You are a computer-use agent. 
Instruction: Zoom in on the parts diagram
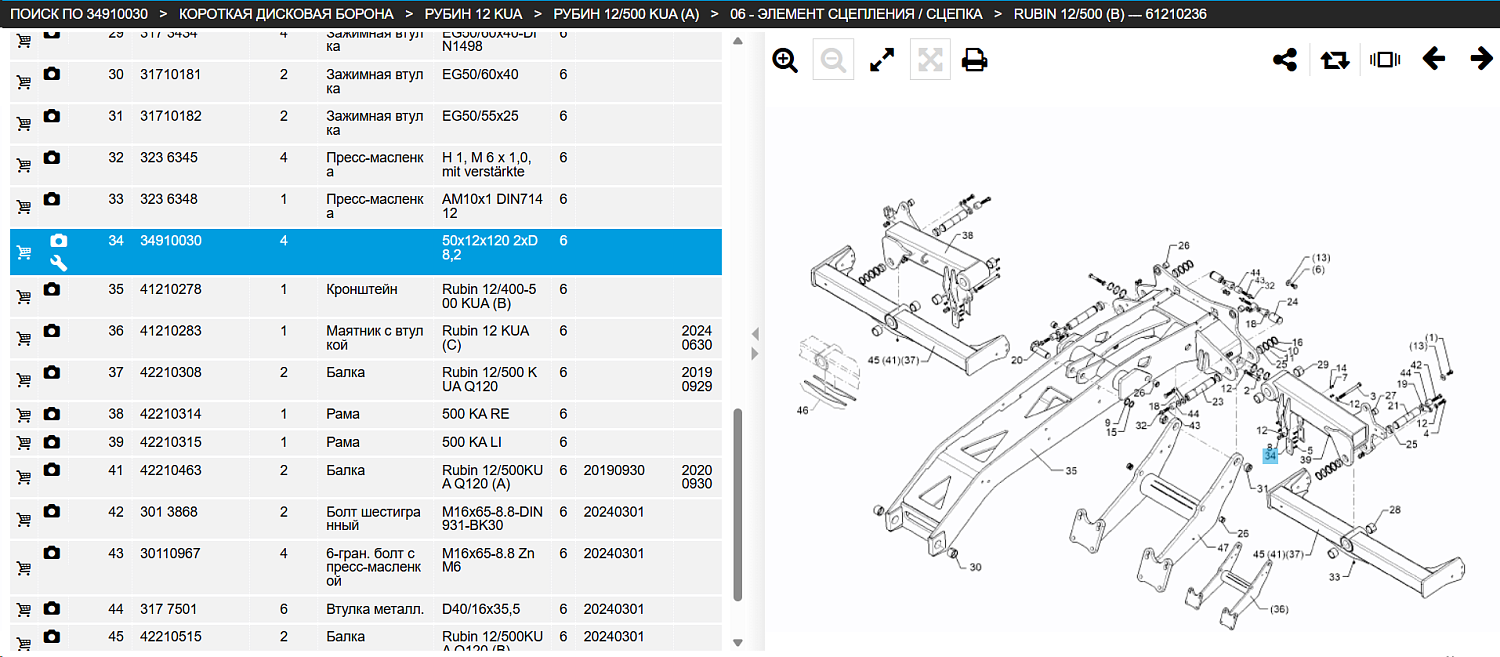click(x=785, y=60)
